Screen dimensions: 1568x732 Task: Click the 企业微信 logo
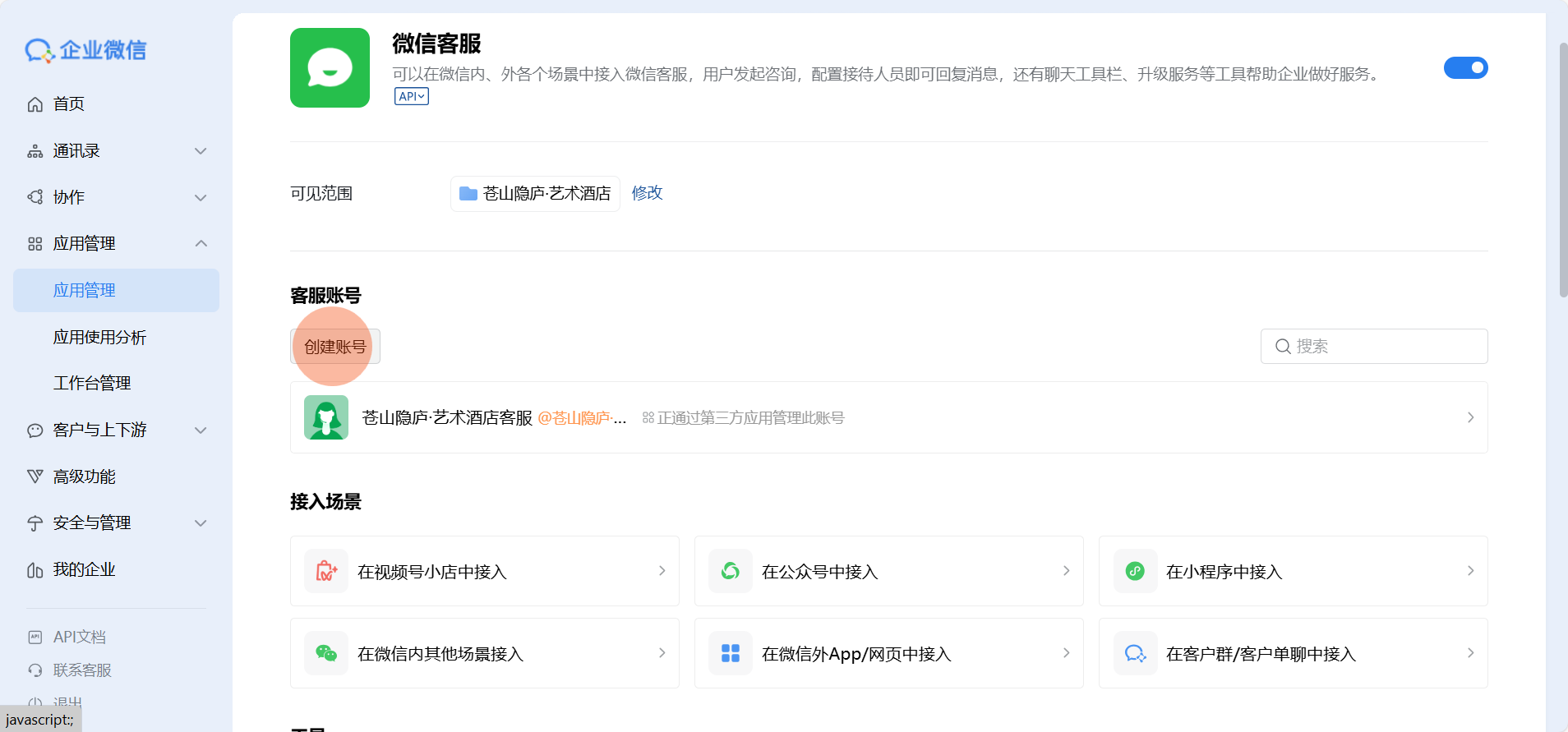click(x=85, y=50)
